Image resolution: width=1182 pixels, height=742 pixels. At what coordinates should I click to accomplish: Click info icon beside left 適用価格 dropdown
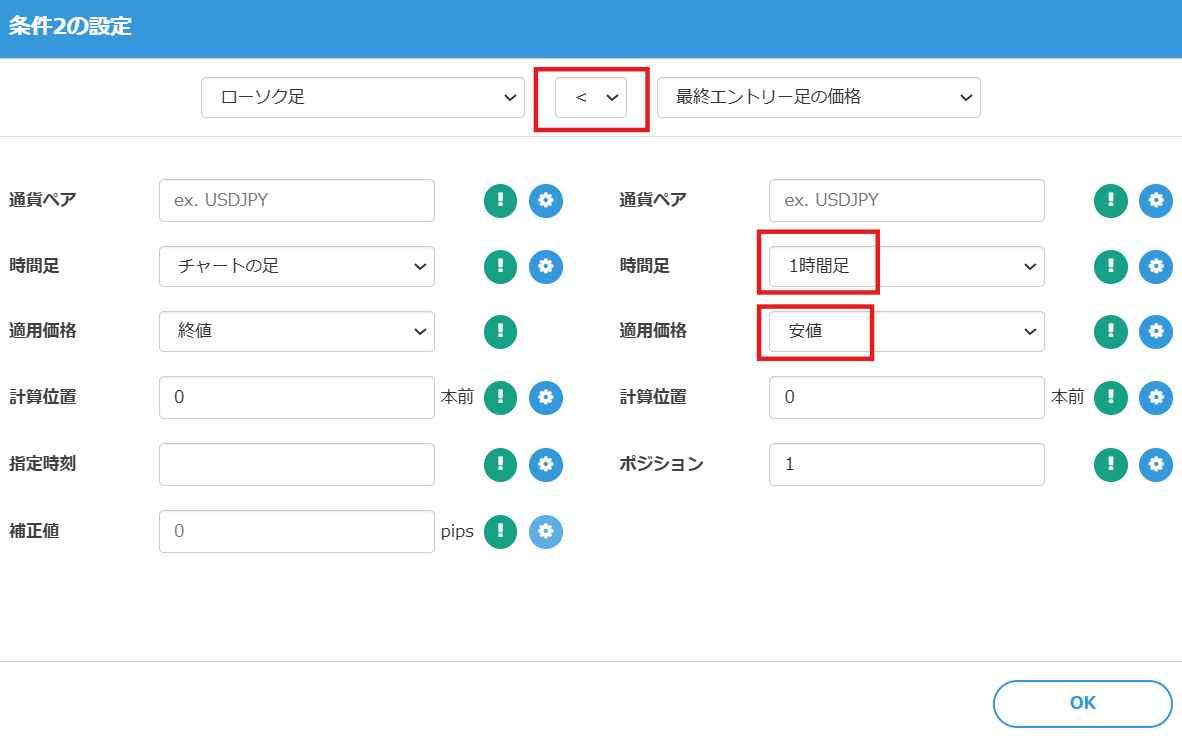coord(500,332)
